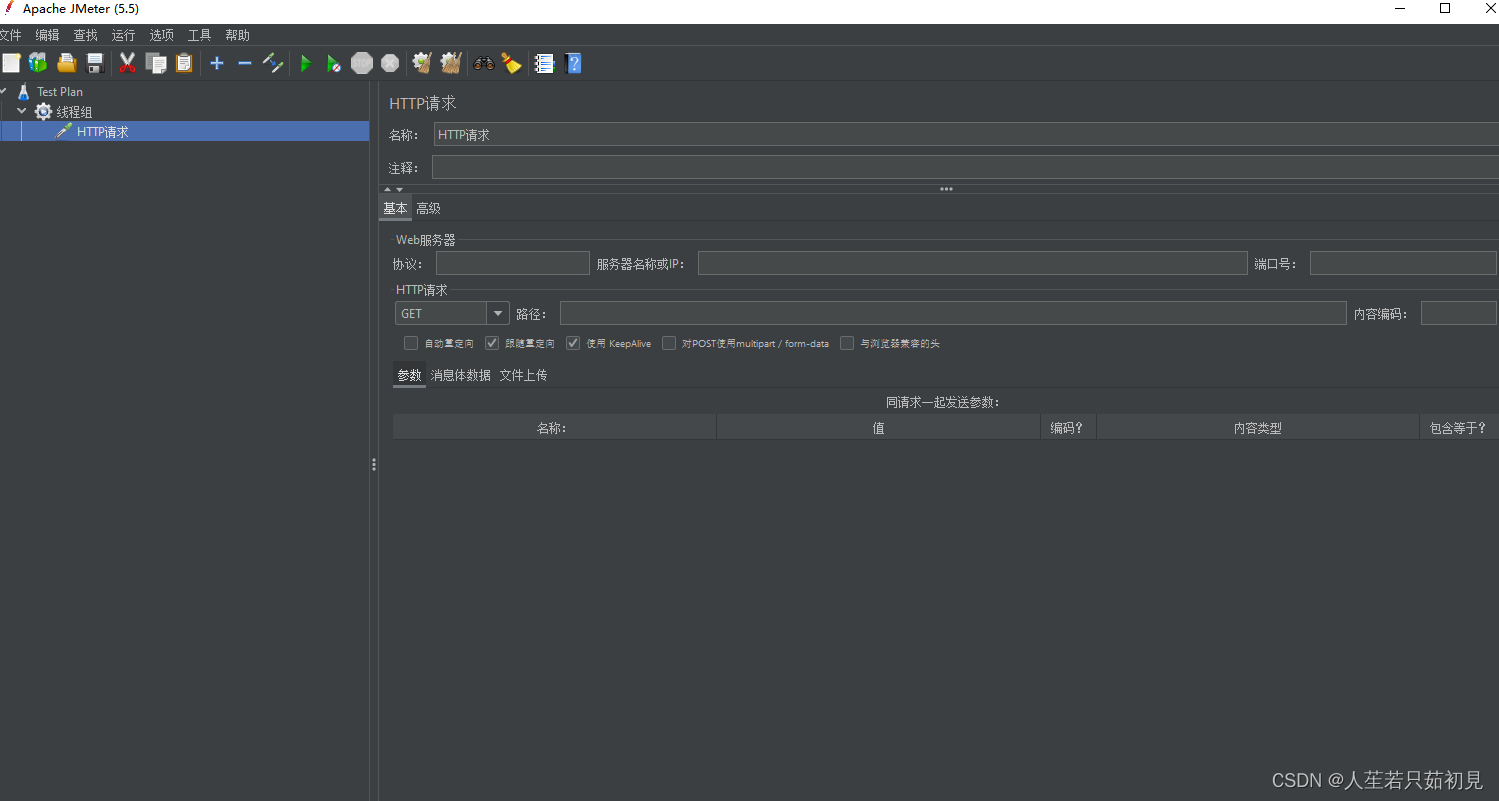This screenshot has height=801, width=1499.
Task: Click the 值 column header
Action: tap(878, 428)
